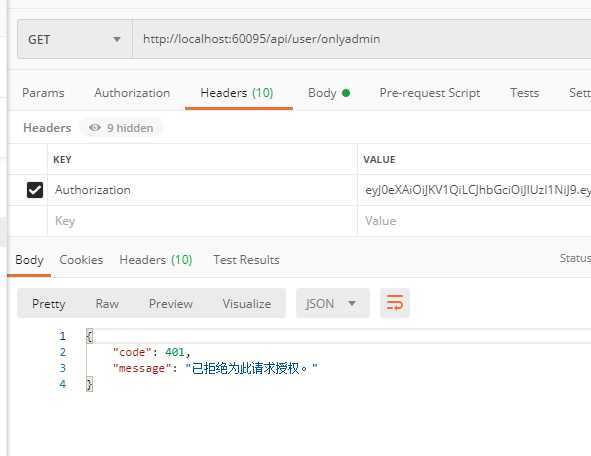Switch to the Params tab

click(x=43, y=93)
